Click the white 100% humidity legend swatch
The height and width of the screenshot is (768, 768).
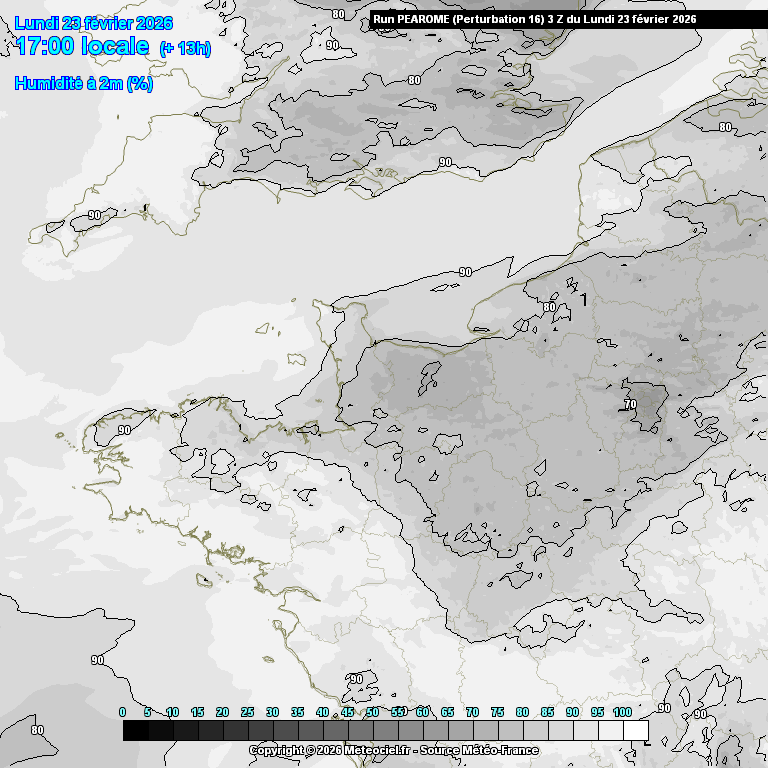635,731
